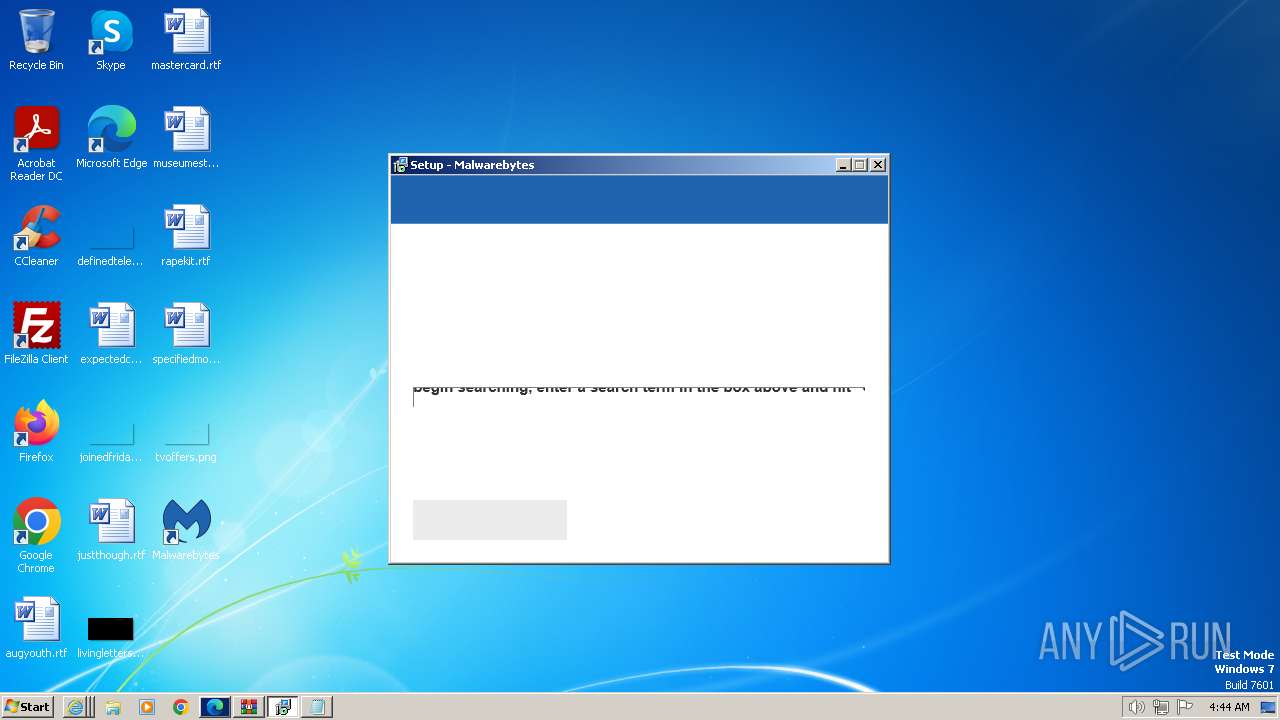Switch to the Notepad taskbar button
The width and height of the screenshot is (1280, 720).
[317, 707]
